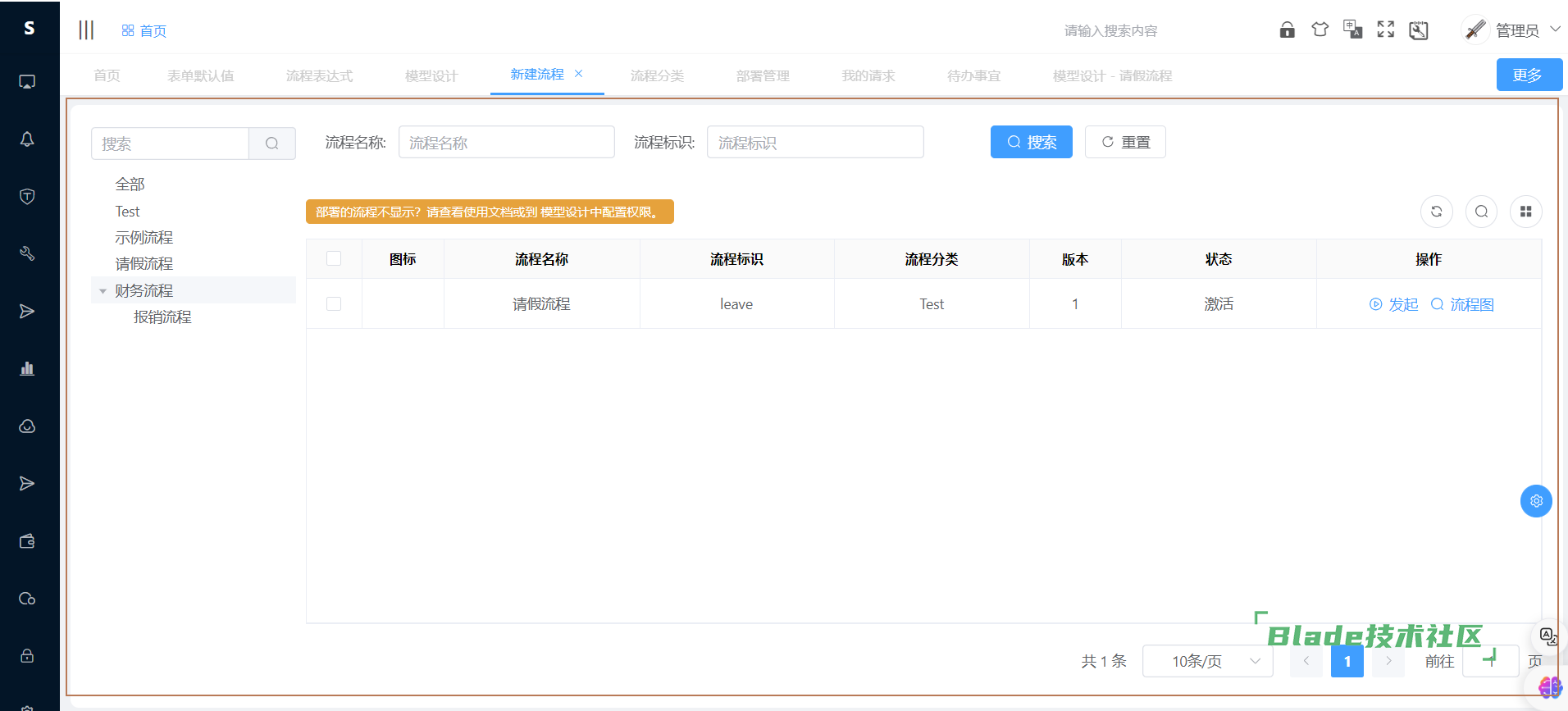Click the previous page arrow
Screen dimensions: 1568x711
click(x=1306, y=661)
